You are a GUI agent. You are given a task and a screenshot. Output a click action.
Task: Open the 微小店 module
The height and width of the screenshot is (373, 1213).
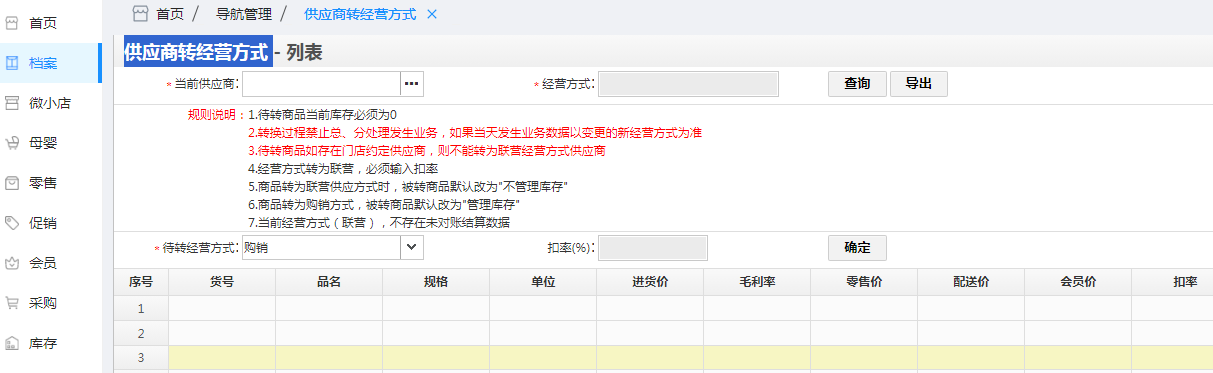click(x=49, y=102)
